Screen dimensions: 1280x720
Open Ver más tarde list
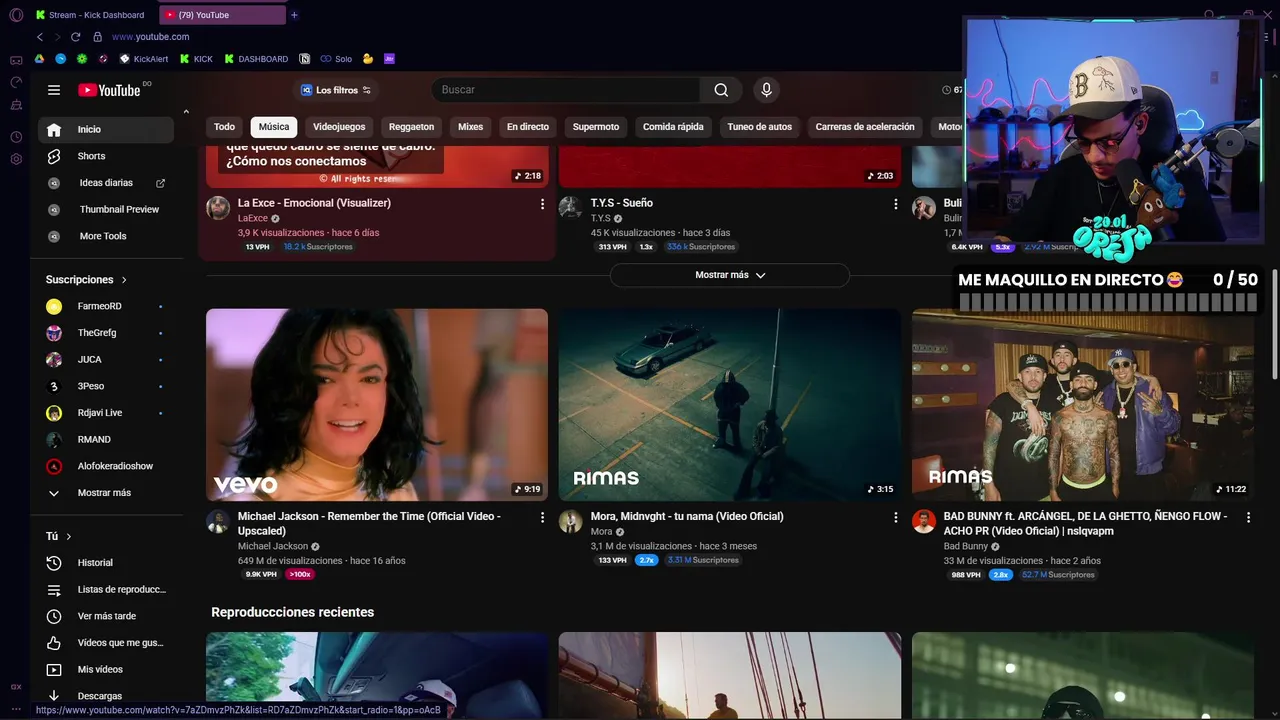(106, 616)
